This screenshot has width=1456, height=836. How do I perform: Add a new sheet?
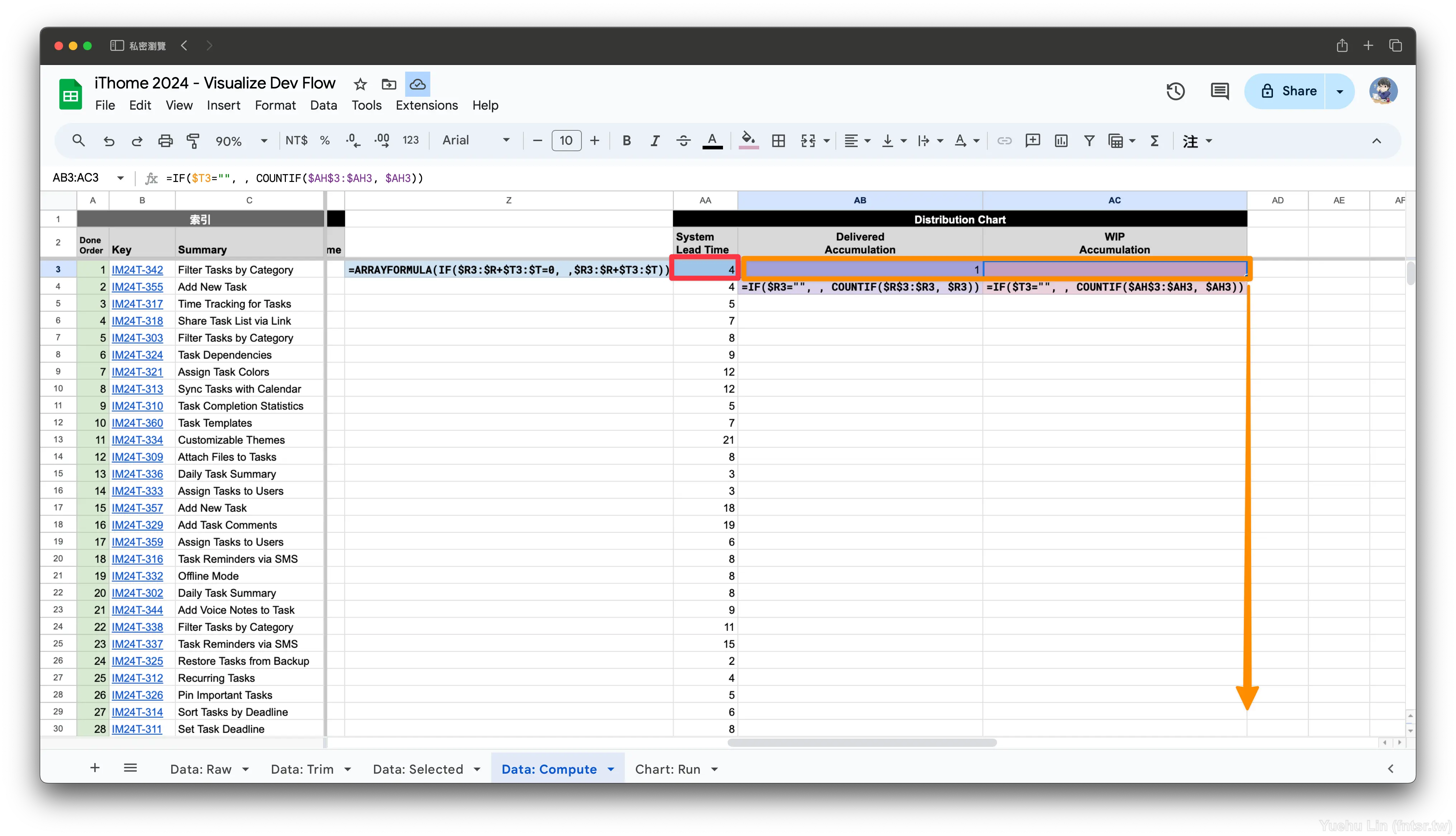[95, 768]
